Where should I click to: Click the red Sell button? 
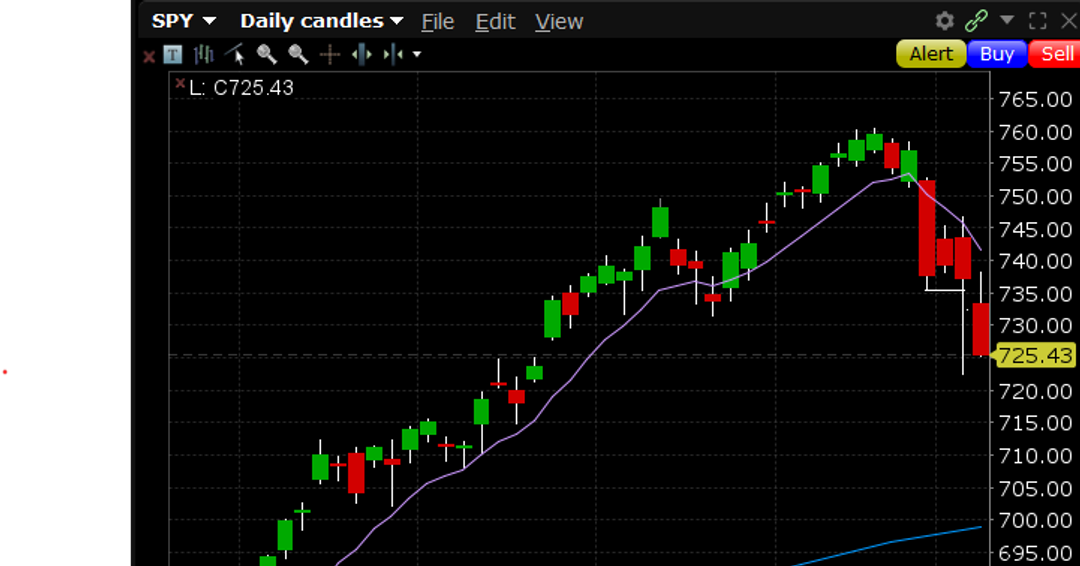click(1055, 54)
